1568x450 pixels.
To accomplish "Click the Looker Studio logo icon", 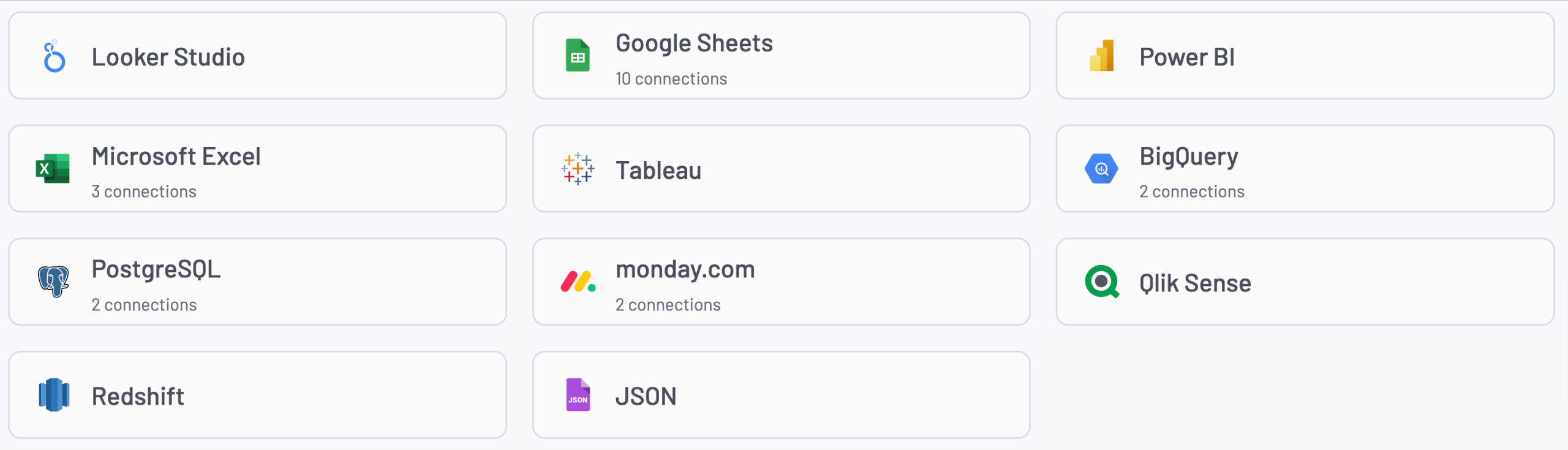I will tap(54, 56).
